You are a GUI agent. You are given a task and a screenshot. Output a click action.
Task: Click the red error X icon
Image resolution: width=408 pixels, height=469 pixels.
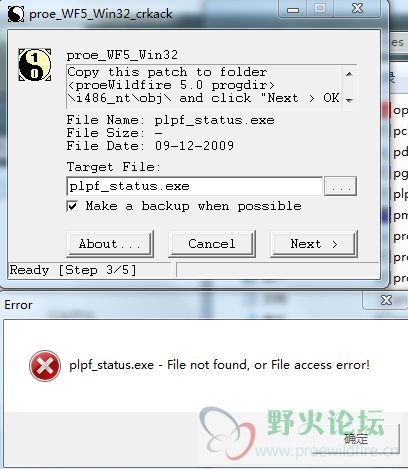click(45, 366)
